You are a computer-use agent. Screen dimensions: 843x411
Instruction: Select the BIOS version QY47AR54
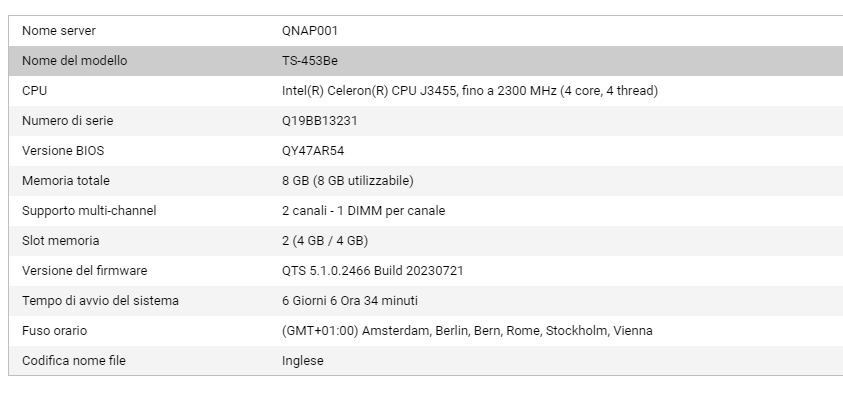[313, 151]
